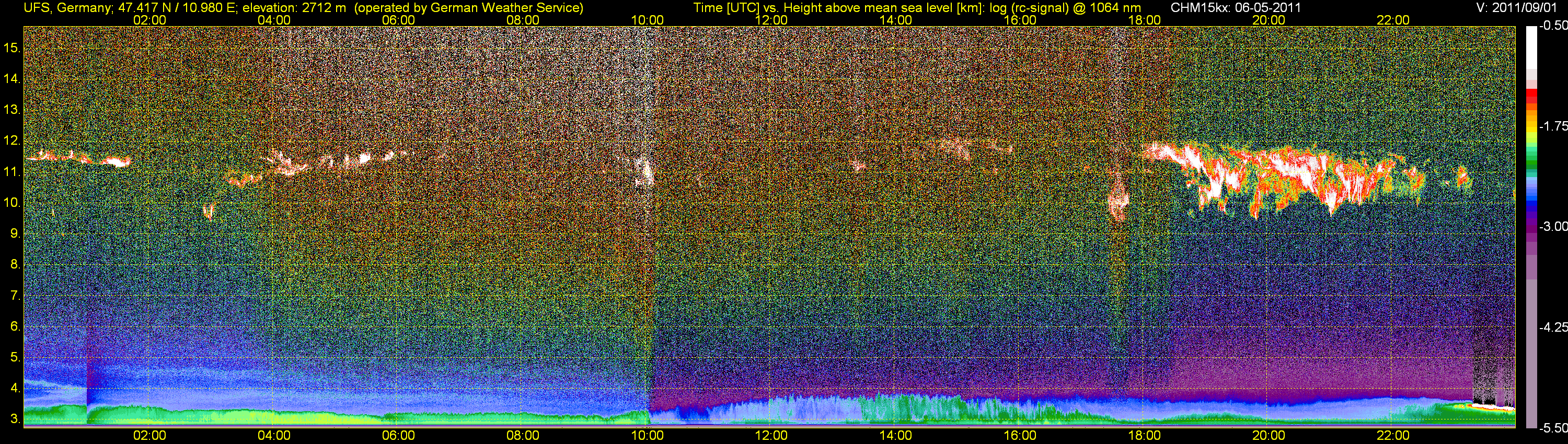Click the 06:00 label on bottom time axis

398,436
